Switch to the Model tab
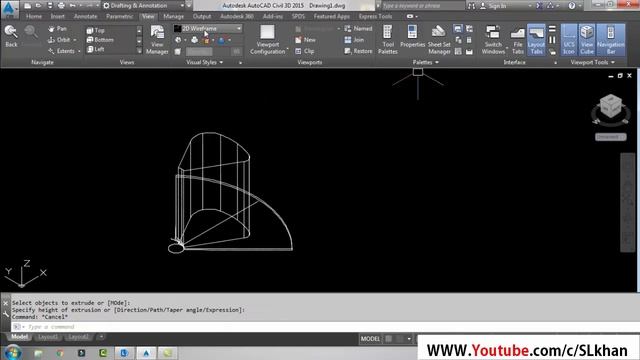640x360 pixels. coord(19,337)
